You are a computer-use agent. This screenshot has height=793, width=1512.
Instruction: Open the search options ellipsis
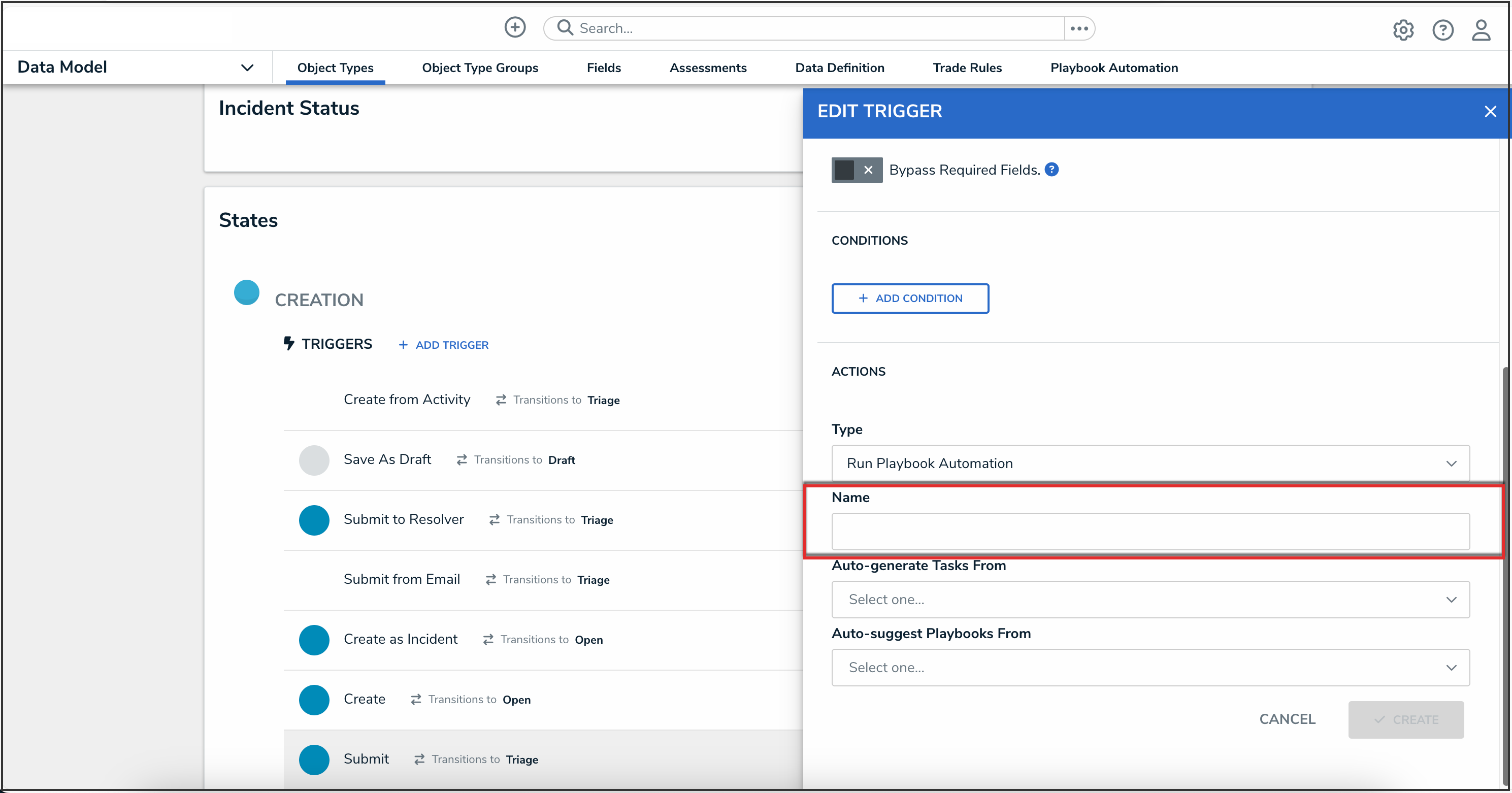[x=1079, y=28]
